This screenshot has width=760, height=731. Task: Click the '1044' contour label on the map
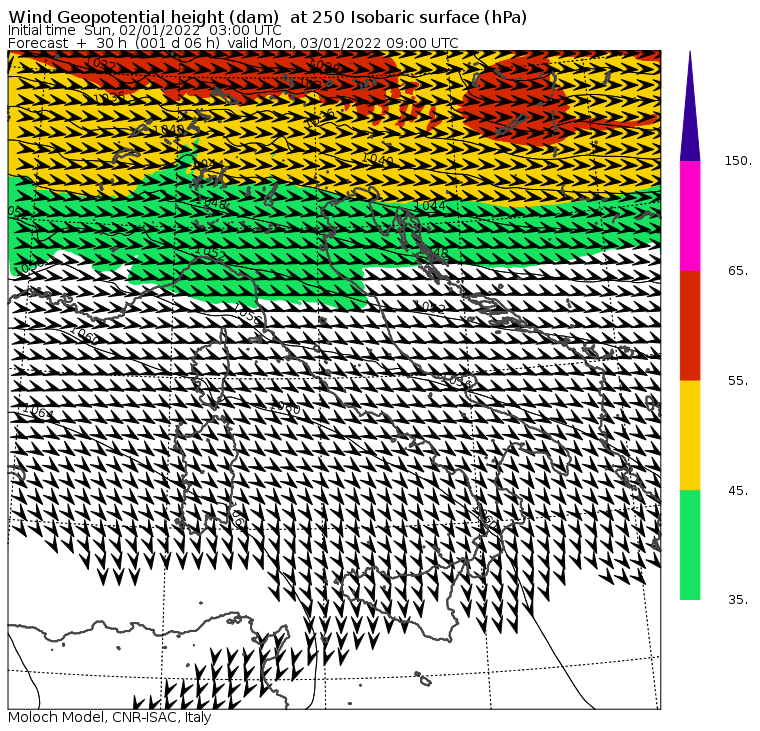click(x=430, y=206)
